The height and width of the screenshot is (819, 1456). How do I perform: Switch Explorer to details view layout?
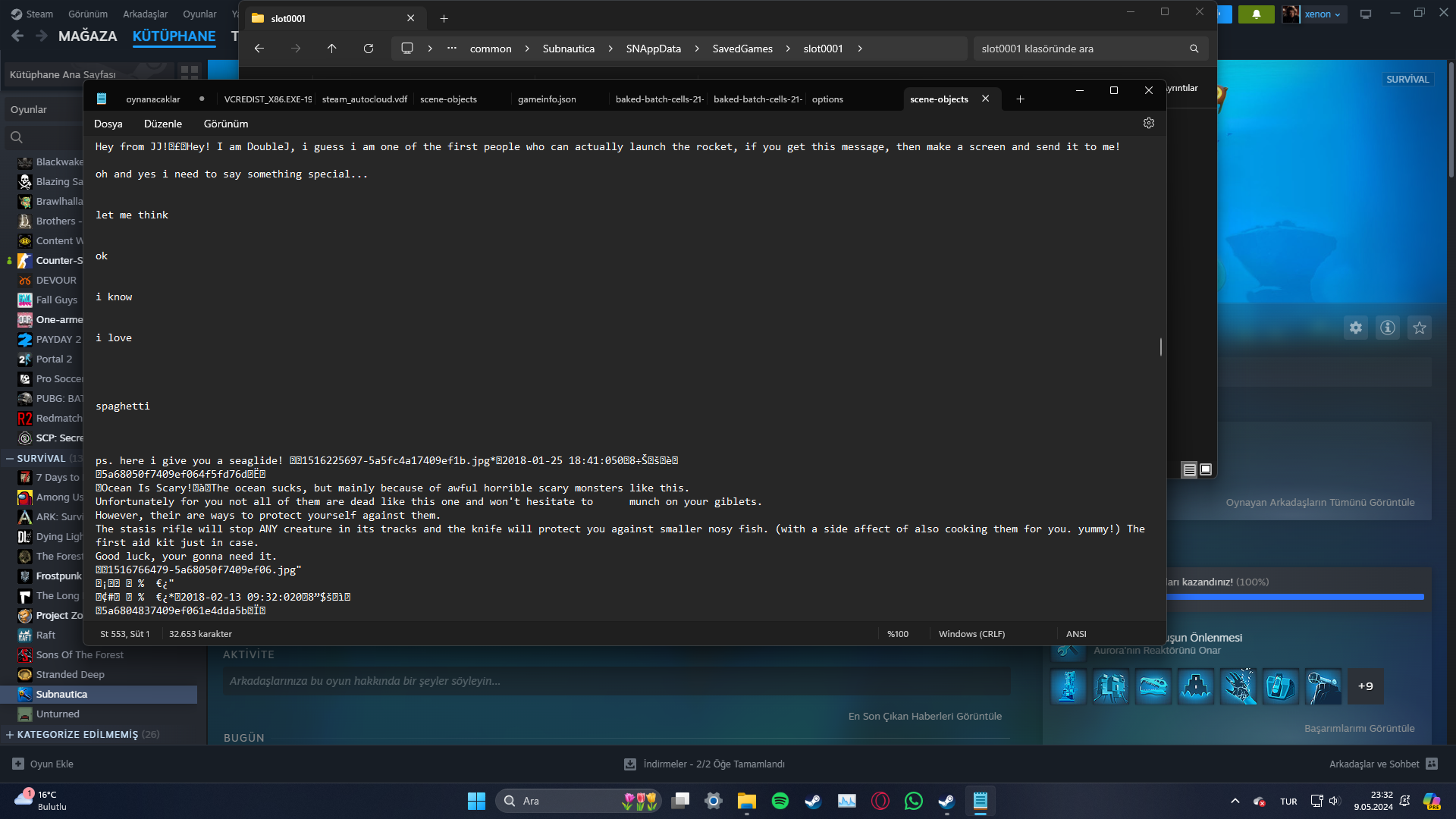tap(1189, 469)
